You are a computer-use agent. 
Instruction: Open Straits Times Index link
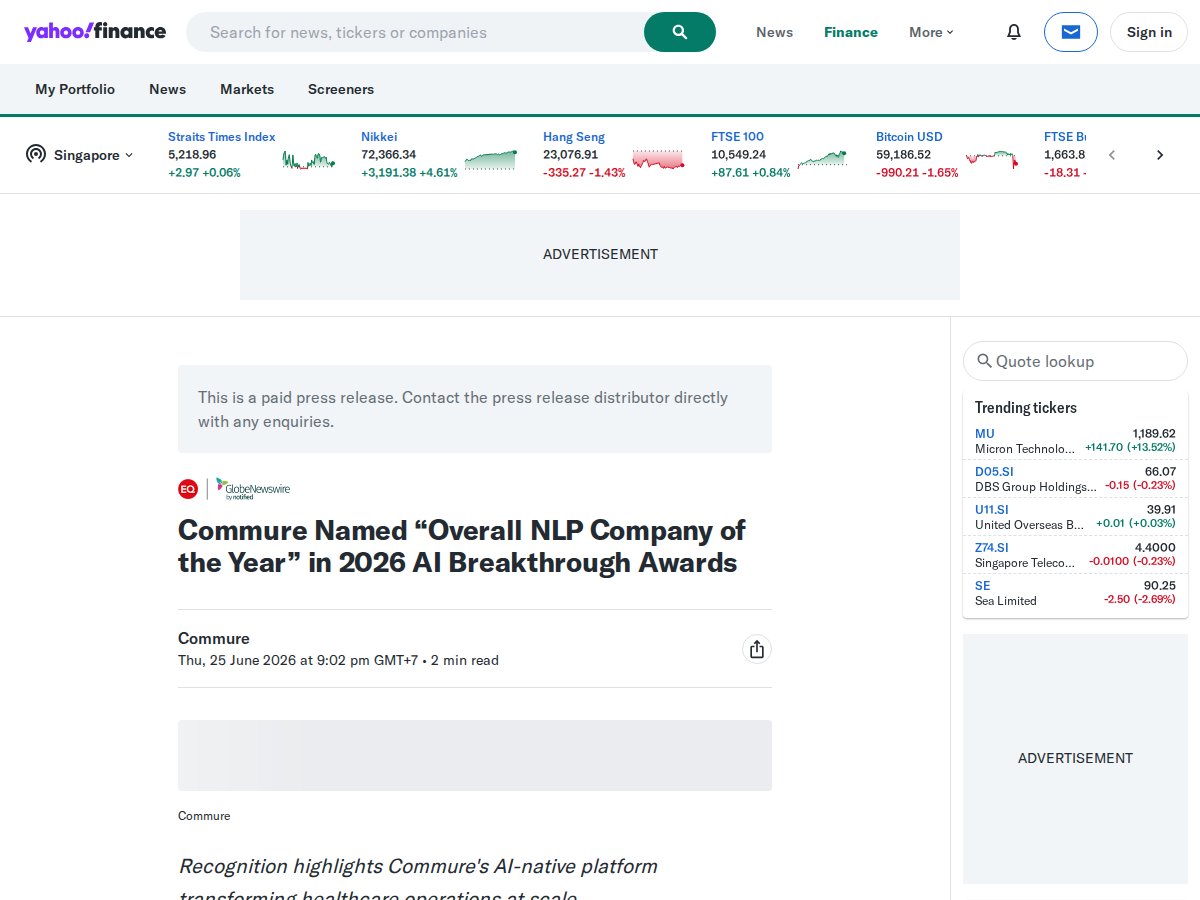point(221,137)
